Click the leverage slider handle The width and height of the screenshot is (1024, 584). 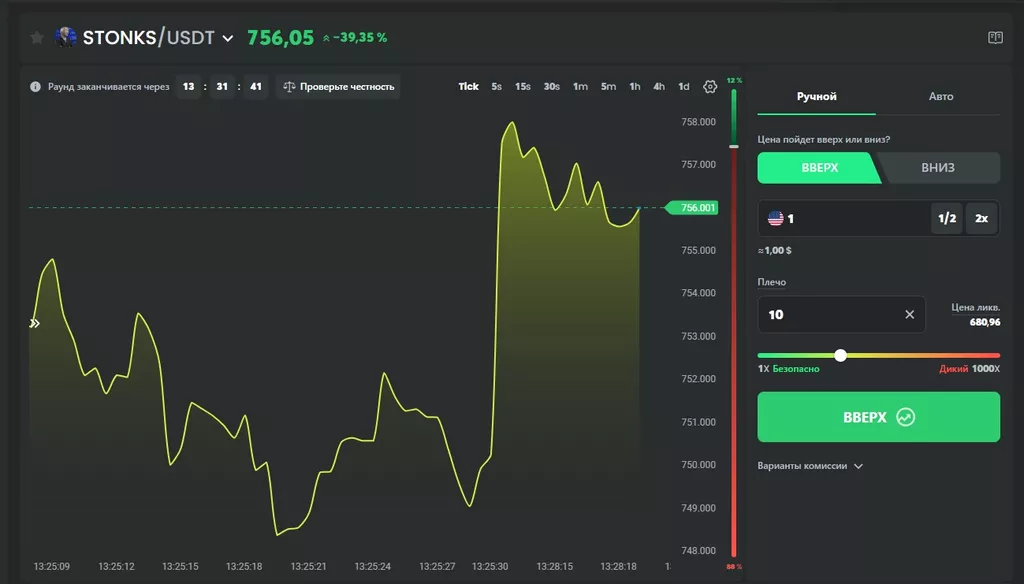840,355
